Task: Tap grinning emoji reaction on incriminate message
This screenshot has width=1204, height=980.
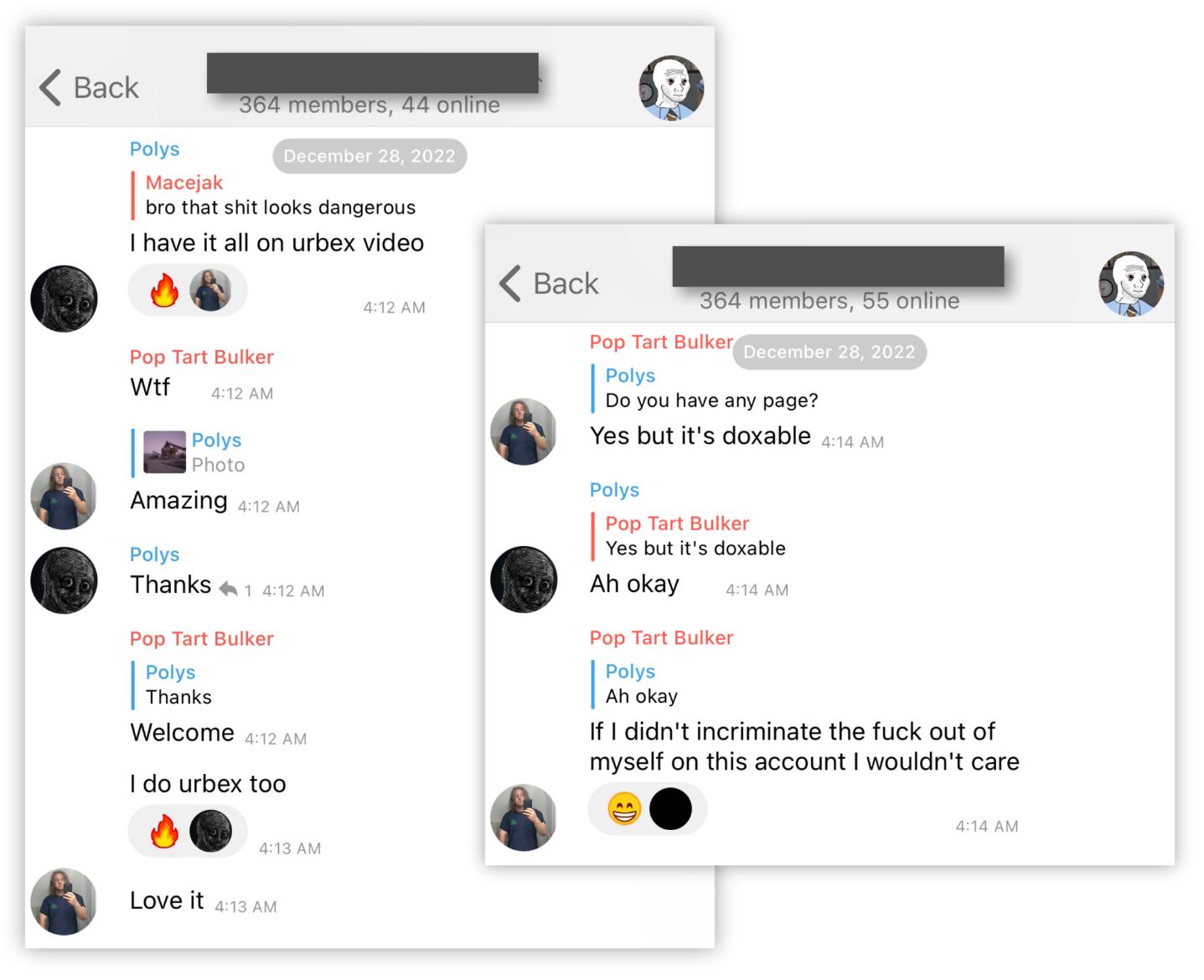Action: (624, 809)
